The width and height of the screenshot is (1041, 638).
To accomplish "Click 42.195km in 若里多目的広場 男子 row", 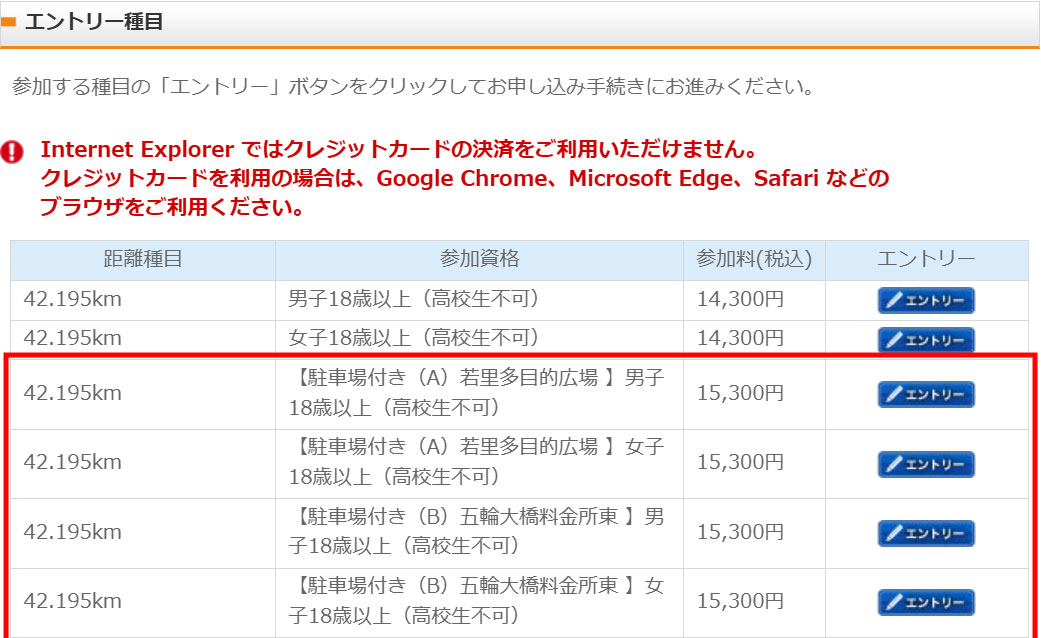I will [72, 393].
